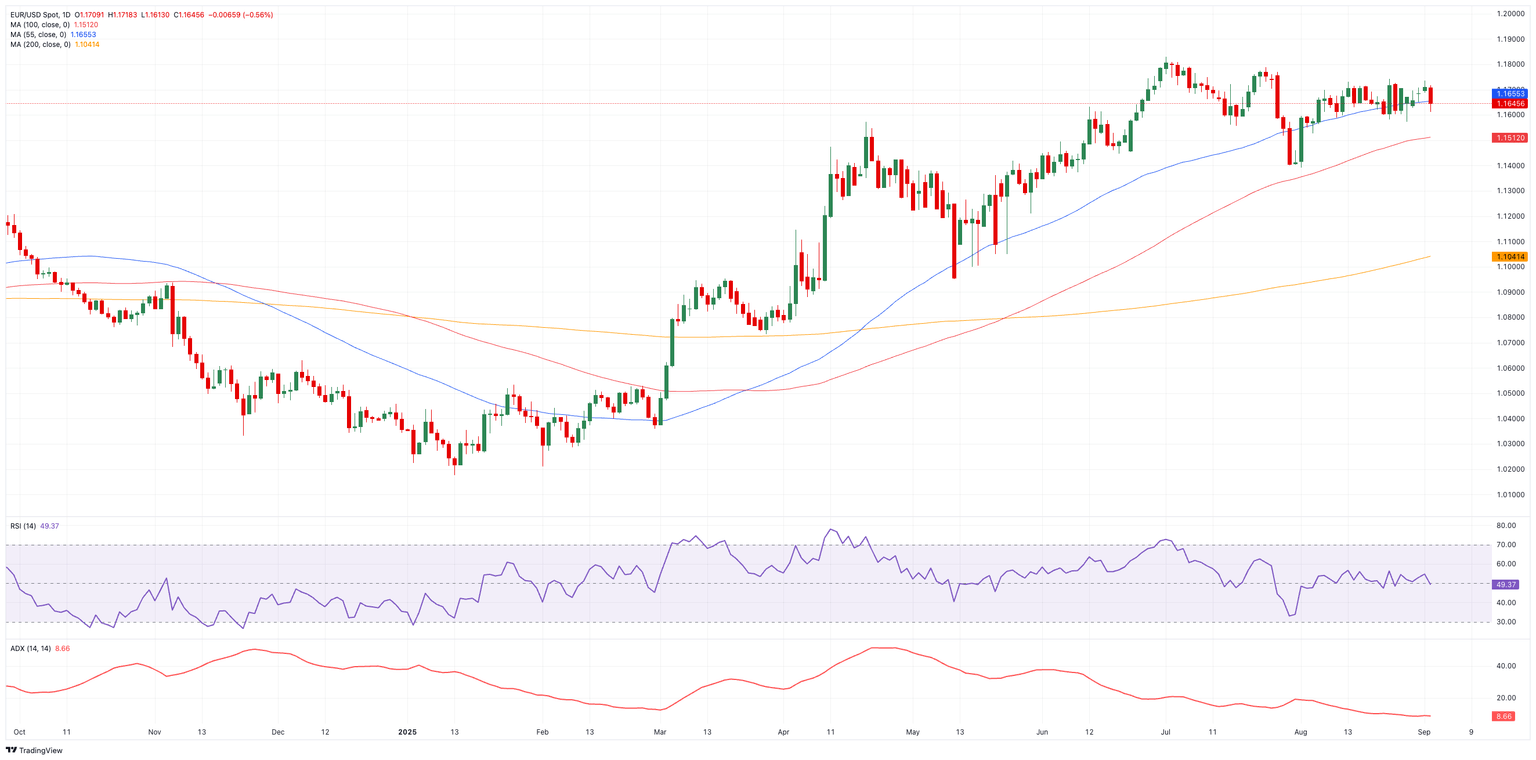Click the red 8.66 ADX value tag
This screenshot has height=760, width=1536.
pos(1504,717)
